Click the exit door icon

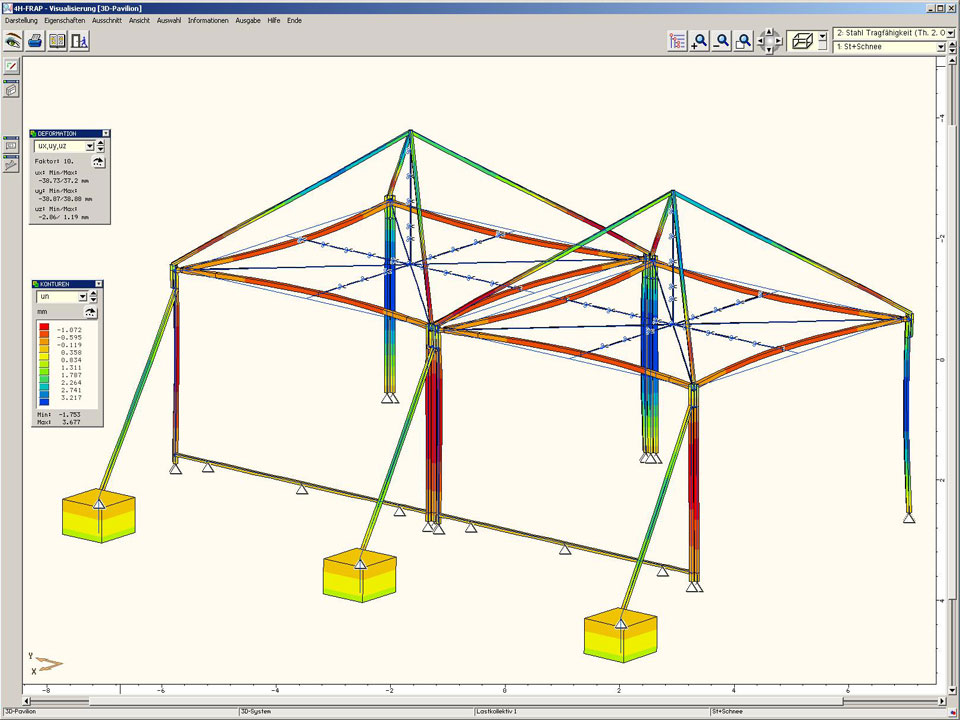(79, 41)
